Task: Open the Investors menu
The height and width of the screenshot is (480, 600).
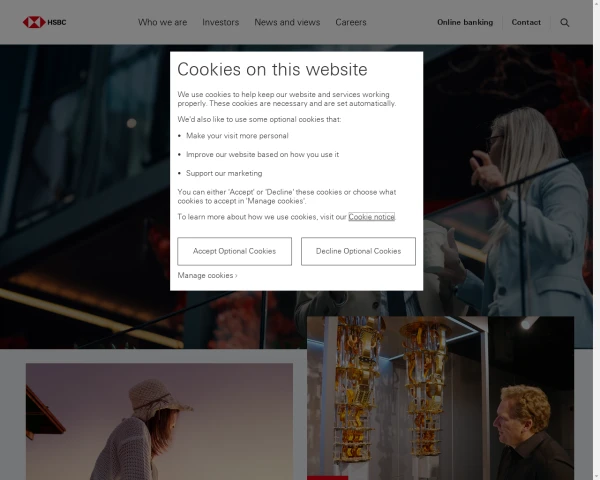Action: coord(220,22)
